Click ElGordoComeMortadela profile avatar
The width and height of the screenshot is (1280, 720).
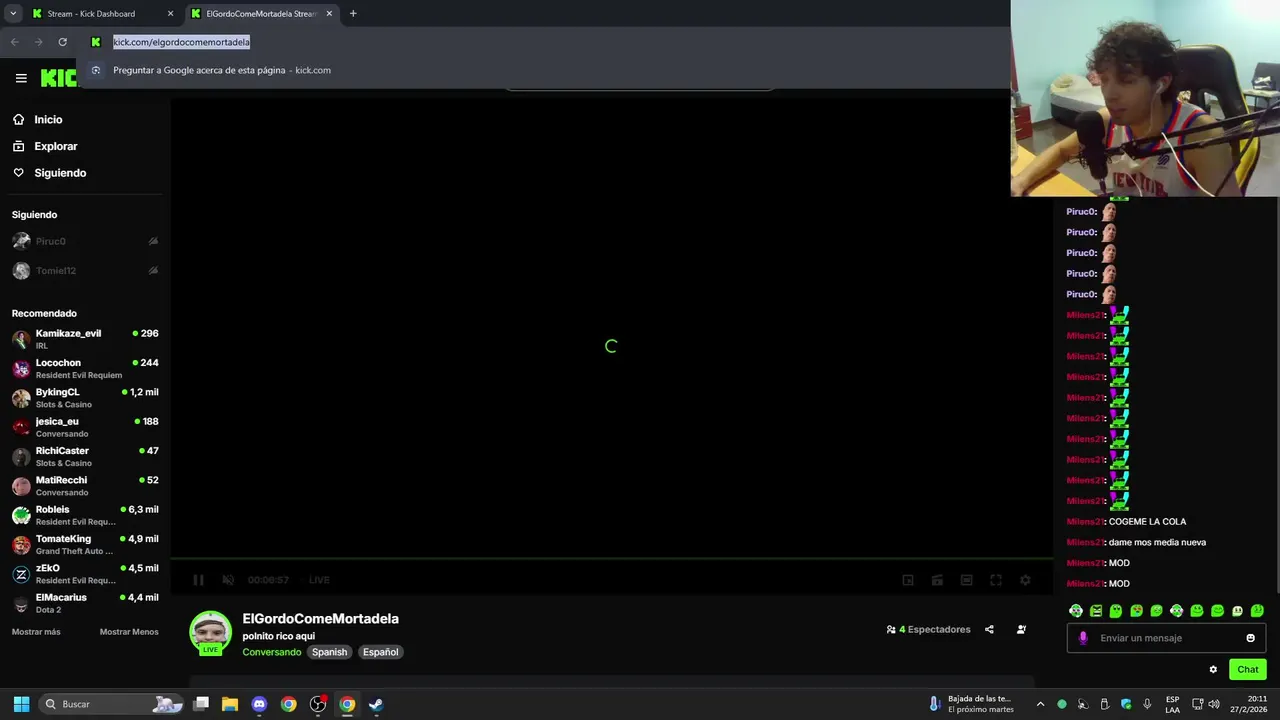[x=211, y=632]
